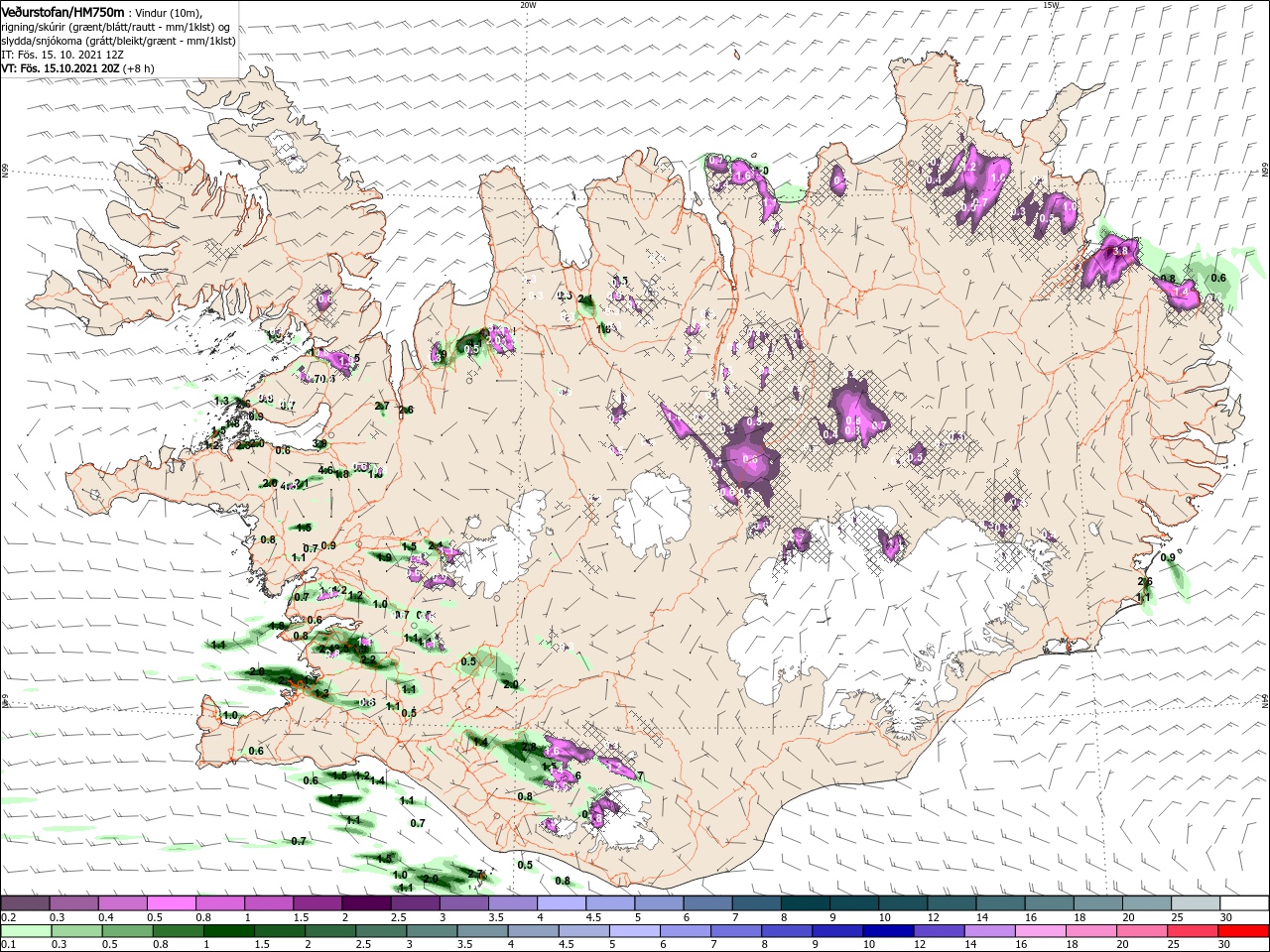
Task: Click the 20W longitude label at top
Action: (528, 5)
